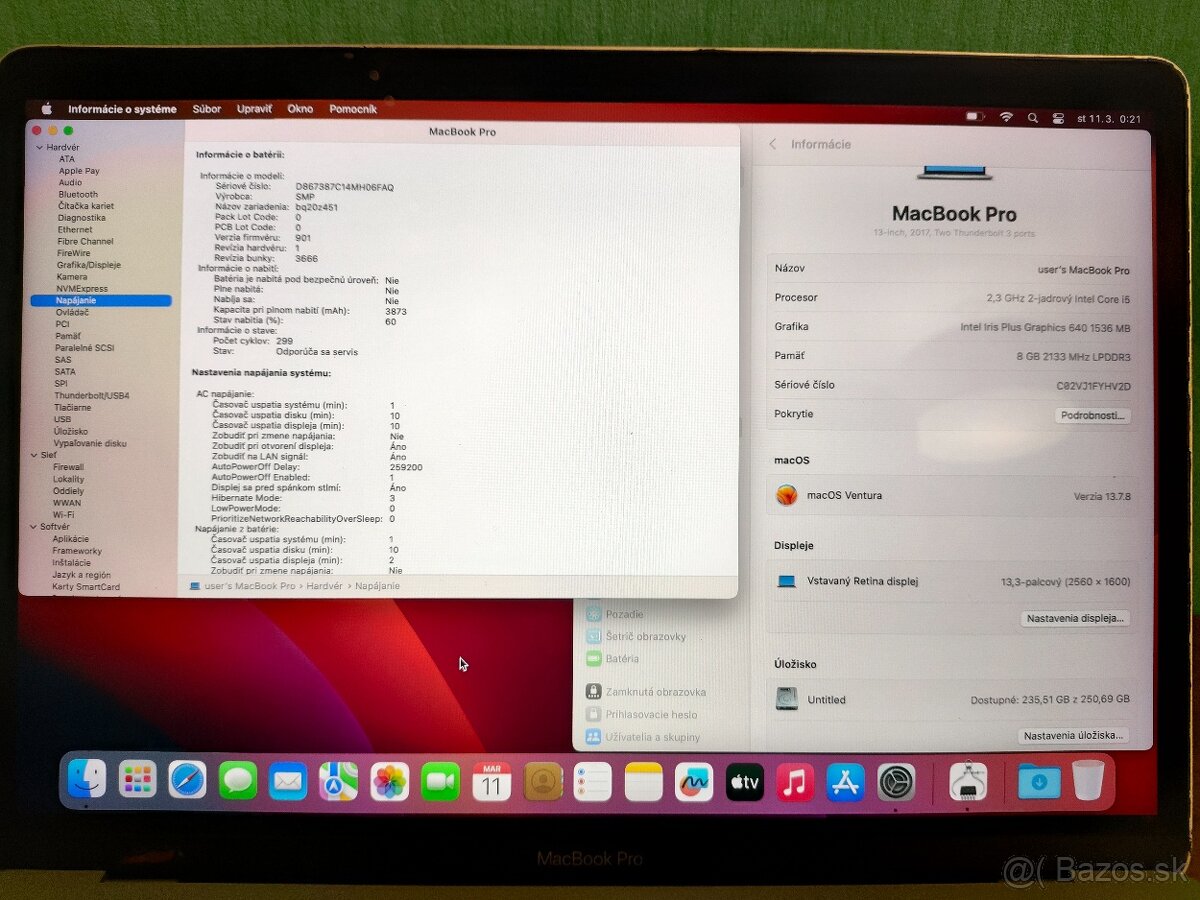Collapse the Sieť section
This screenshot has width=1200, height=900.
tap(36, 454)
